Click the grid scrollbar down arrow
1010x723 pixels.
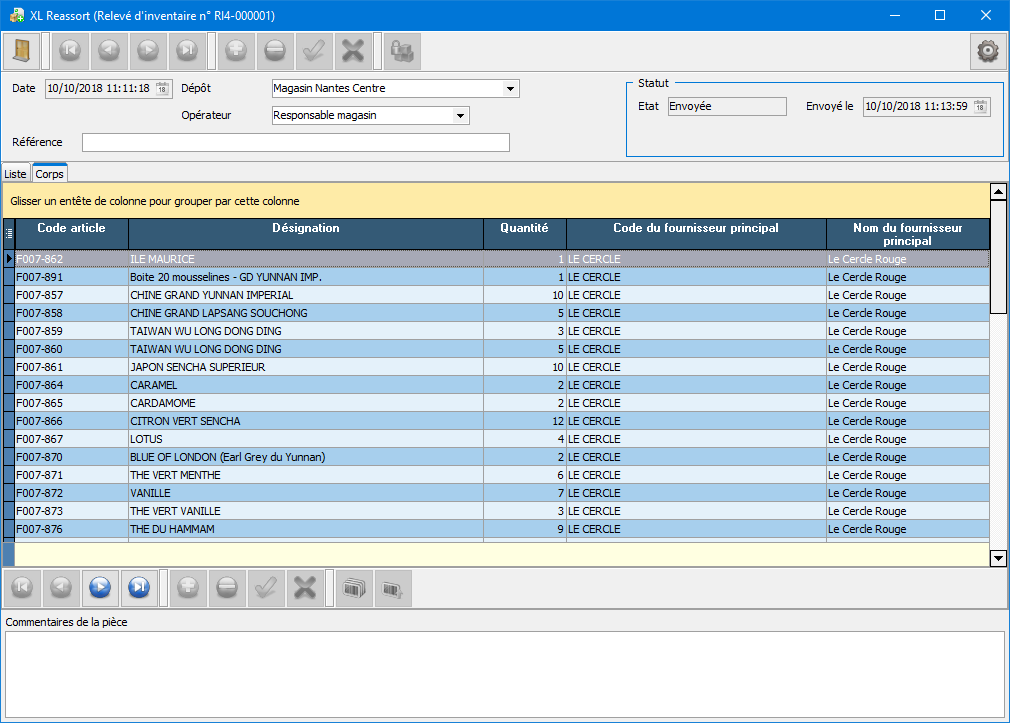(997, 558)
